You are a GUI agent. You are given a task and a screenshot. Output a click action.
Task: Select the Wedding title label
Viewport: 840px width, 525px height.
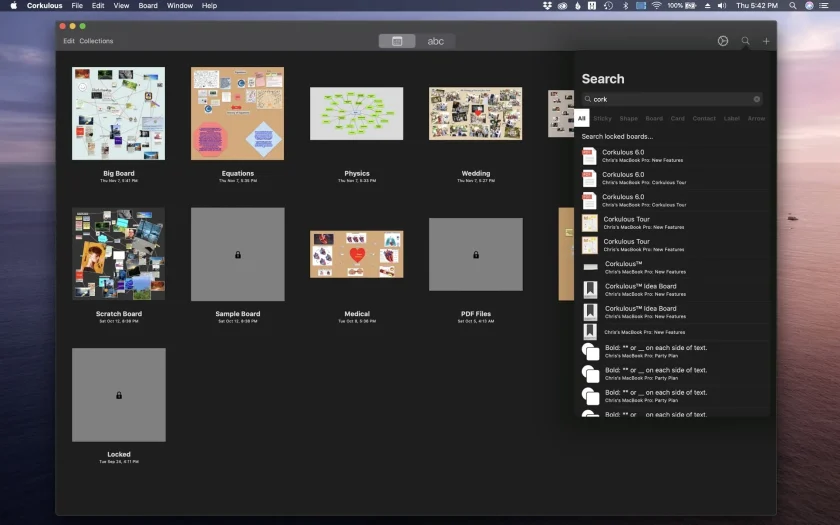pyautogui.click(x=476, y=174)
